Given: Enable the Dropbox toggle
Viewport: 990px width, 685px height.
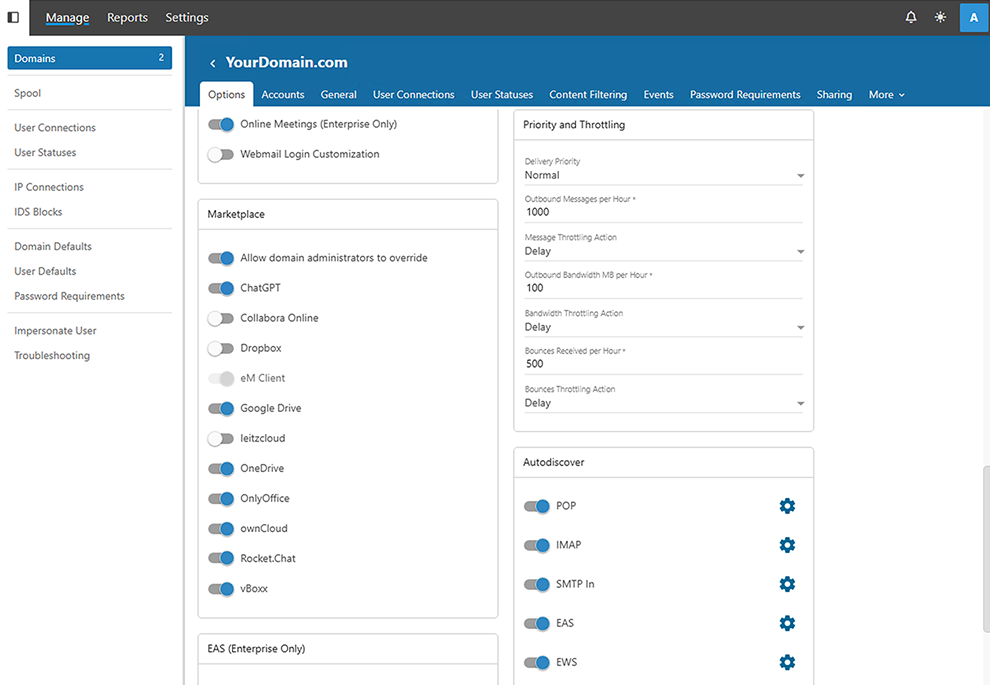Looking at the screenshot, I should click(221, 348).
